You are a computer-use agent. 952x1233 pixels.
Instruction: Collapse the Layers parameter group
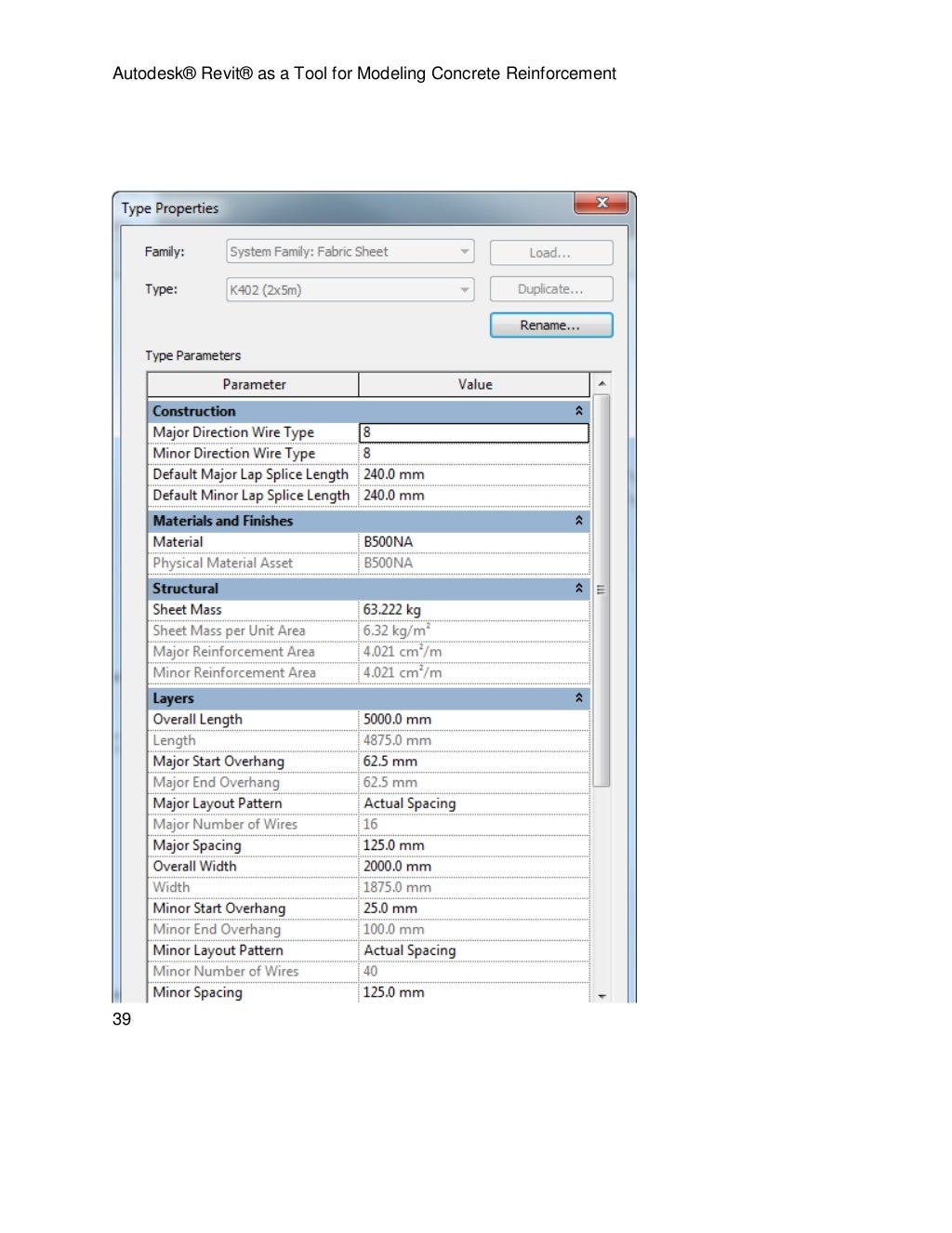[578, 698]
